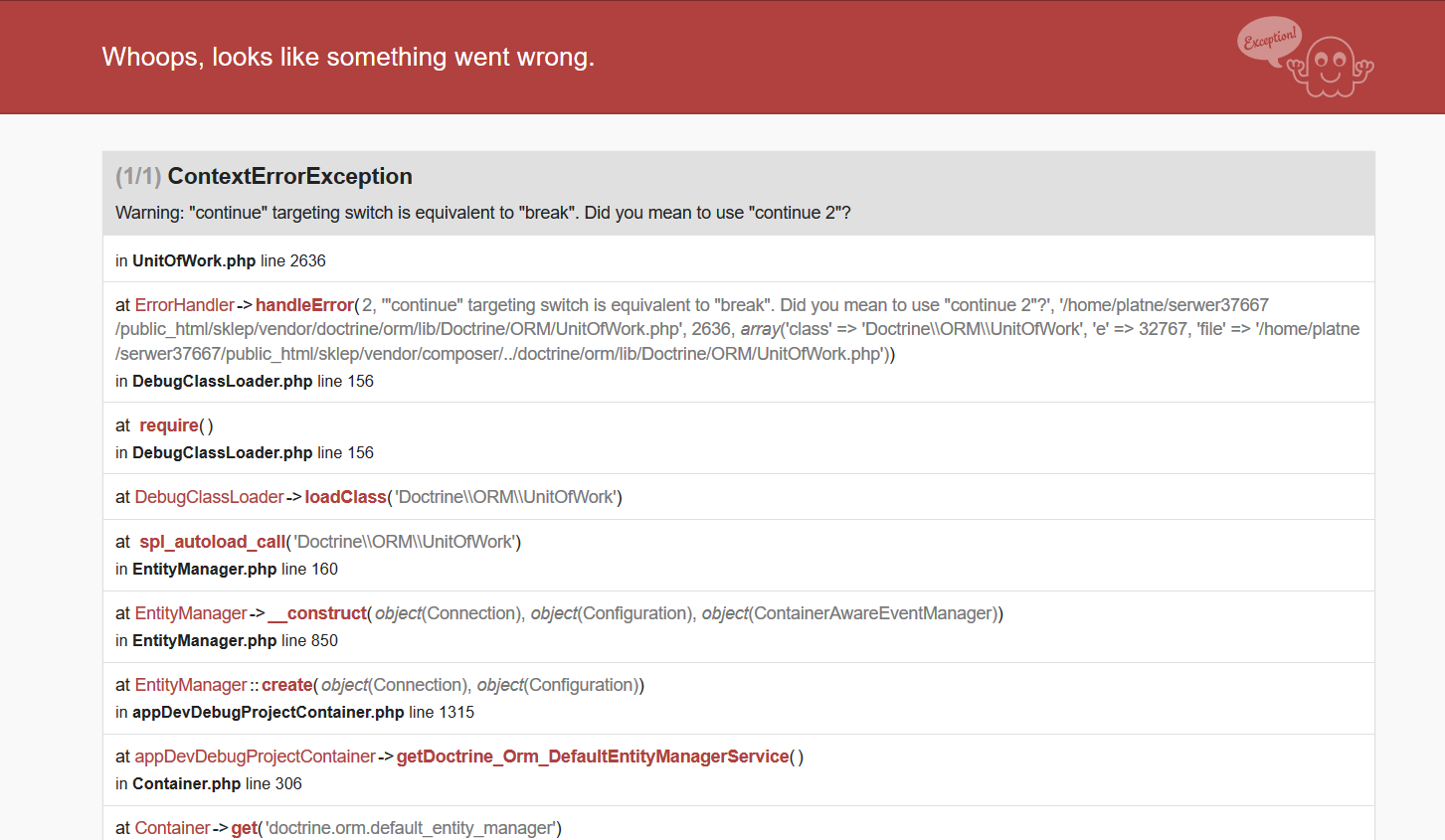Click the Exception! speech bubble
Screen dimensions: 1445x840
coord(1270,41)
